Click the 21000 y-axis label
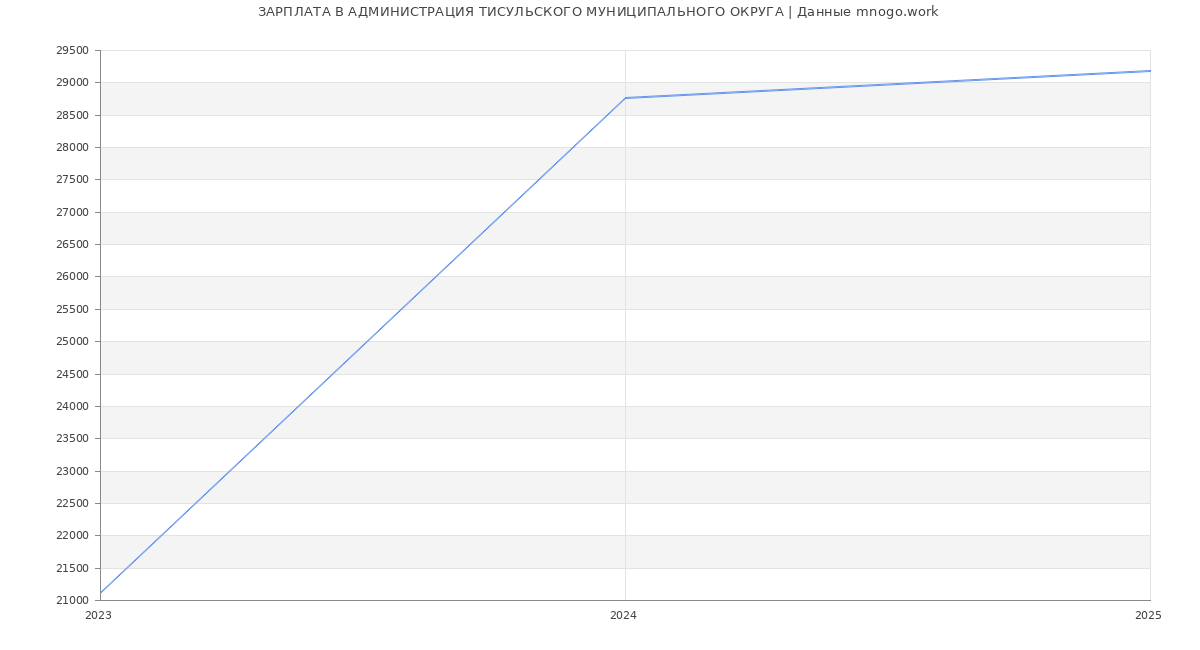Viewport: 1200px width, 650px height. 72,601
